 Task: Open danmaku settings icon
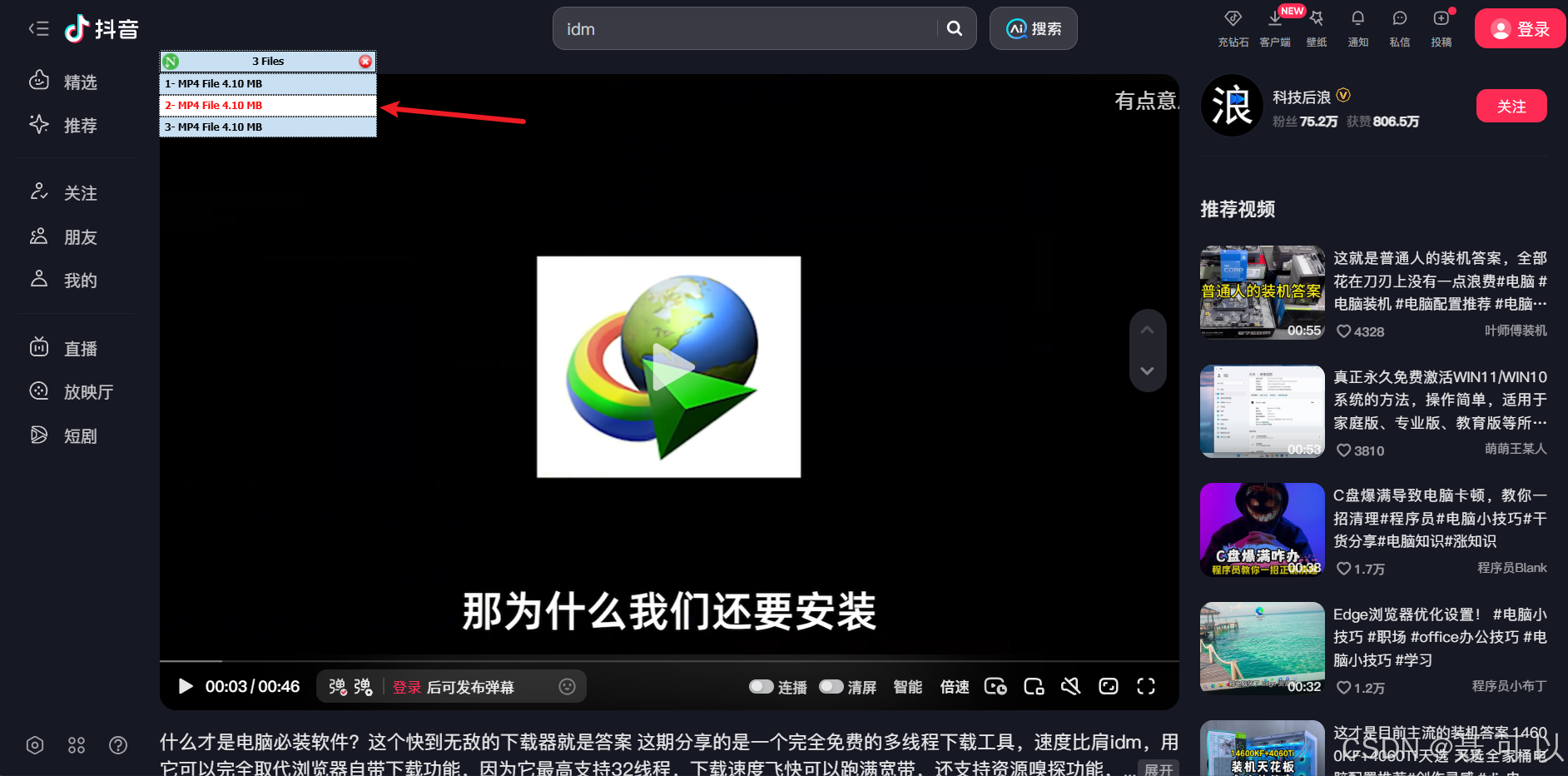tap(363, 687)
